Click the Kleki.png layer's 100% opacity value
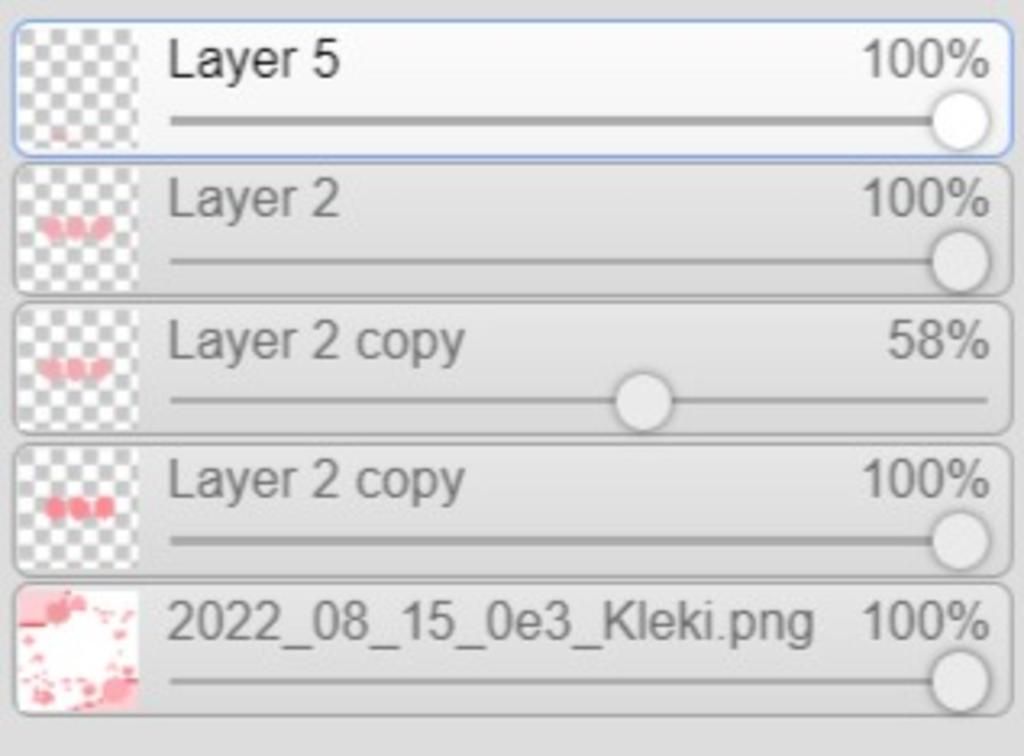This screenshot has width=1024, height=756. click(926, 623)
